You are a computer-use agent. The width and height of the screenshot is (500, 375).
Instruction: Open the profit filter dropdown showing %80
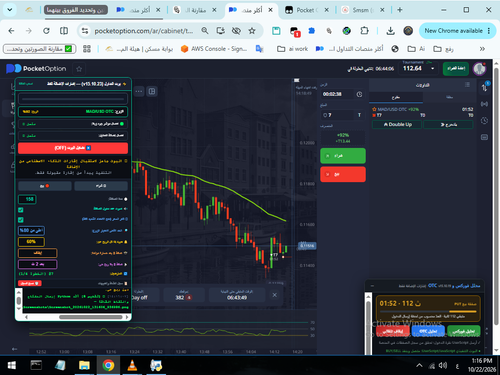[31, 230]
